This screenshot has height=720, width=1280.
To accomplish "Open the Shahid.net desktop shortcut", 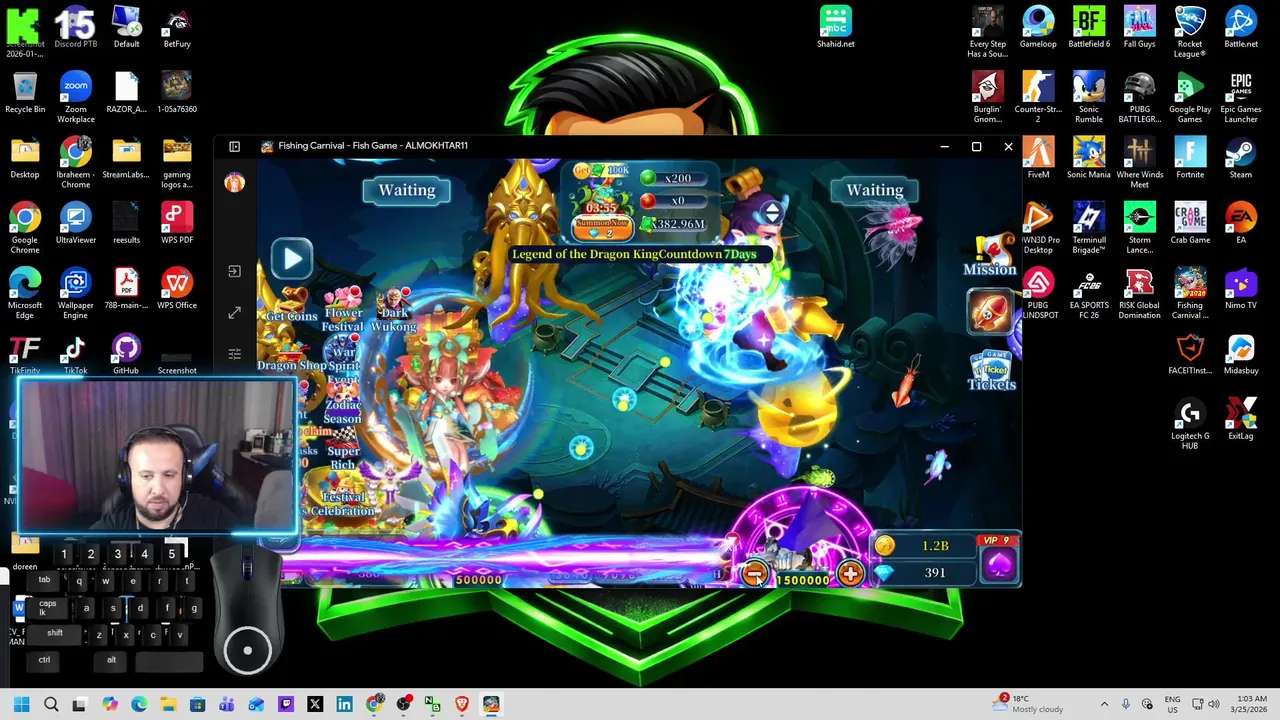I will [x=836, y=28].
